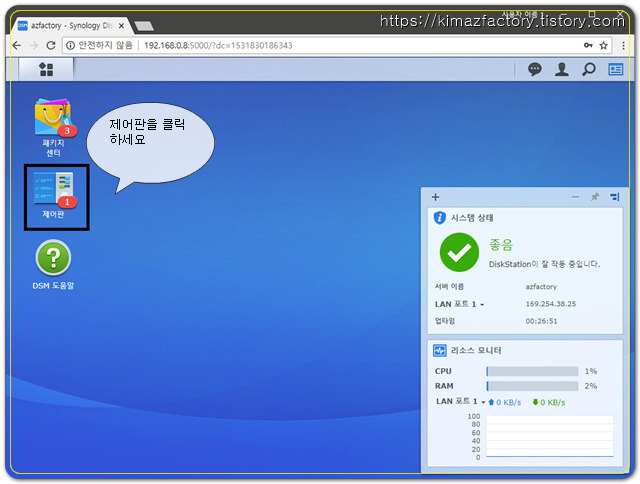Click the 업타임 label
The height and width of the screenshot is (484, 640).
click(445, 321)
